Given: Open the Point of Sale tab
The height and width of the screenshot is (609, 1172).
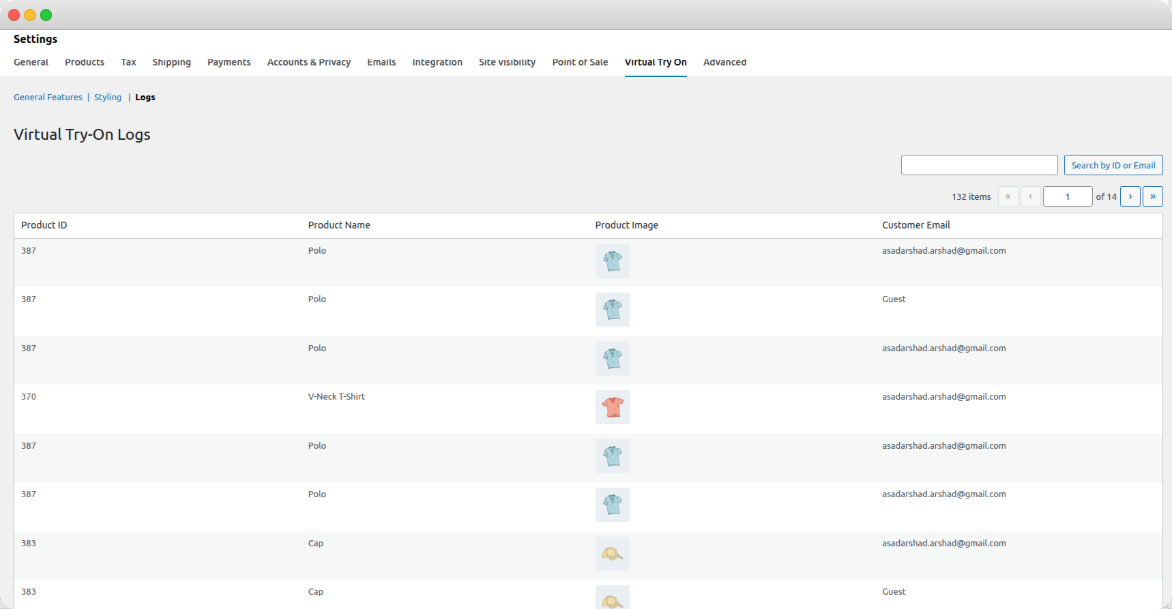Looking at the screenshot, I should tap(580, 62).
